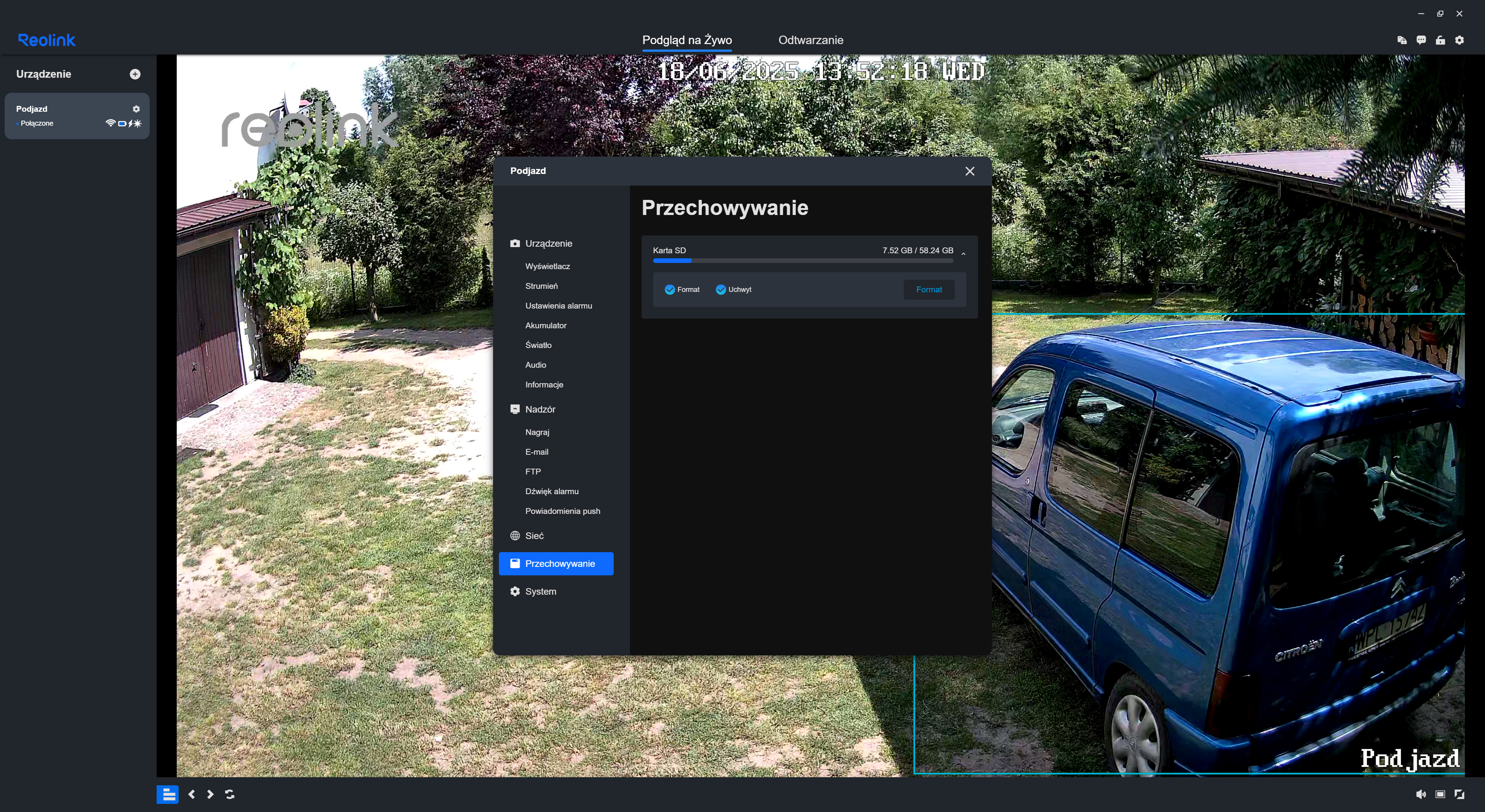The image size is (1485, 812).
Task: Open Dźwięk alarmu settings
Action: [551, 491]
